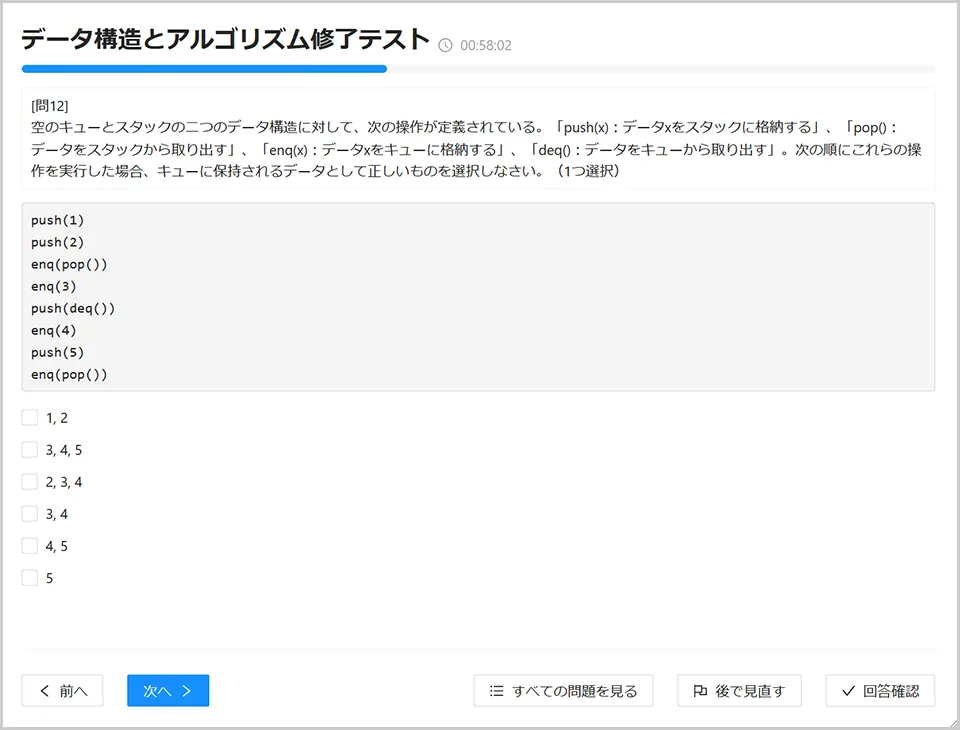The width and height of the screenshot is (960, 730).
Task: Check the answer option 3, 4
Action: click(x=30, y=513)
